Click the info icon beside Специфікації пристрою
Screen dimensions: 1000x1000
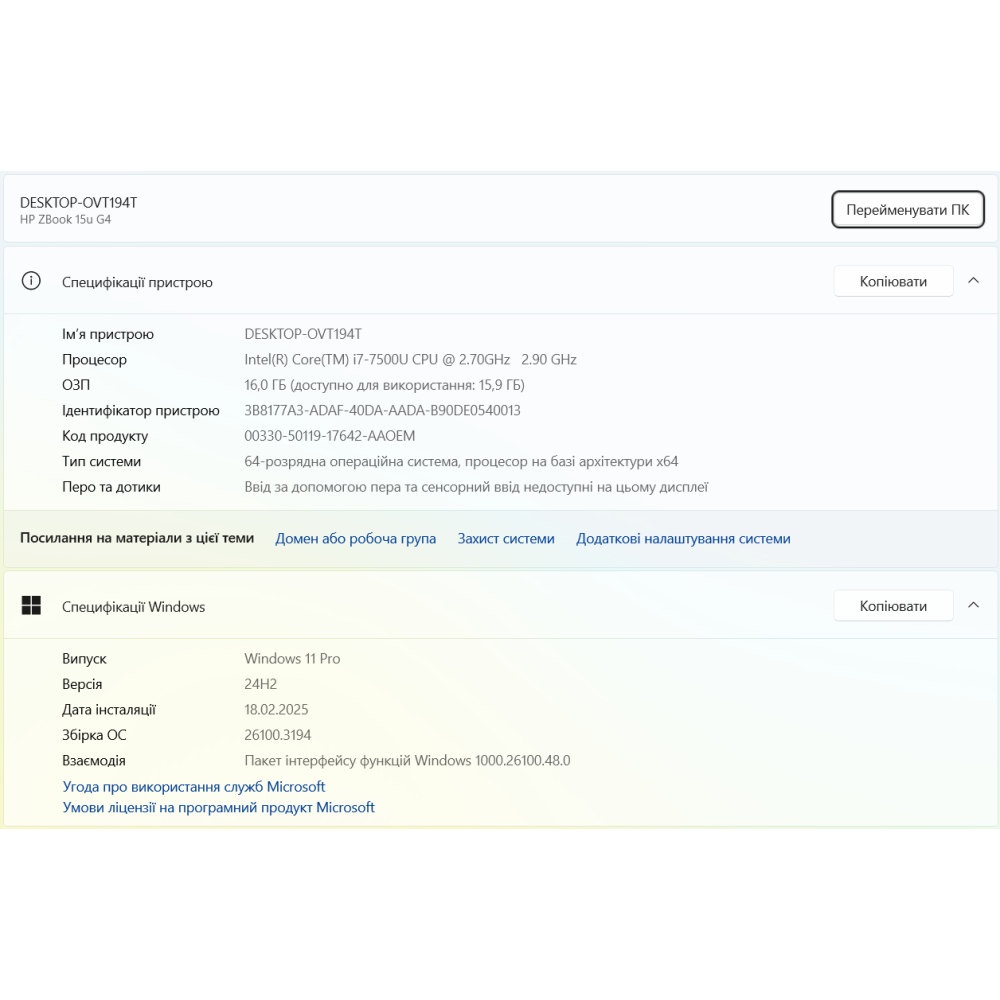31,281
